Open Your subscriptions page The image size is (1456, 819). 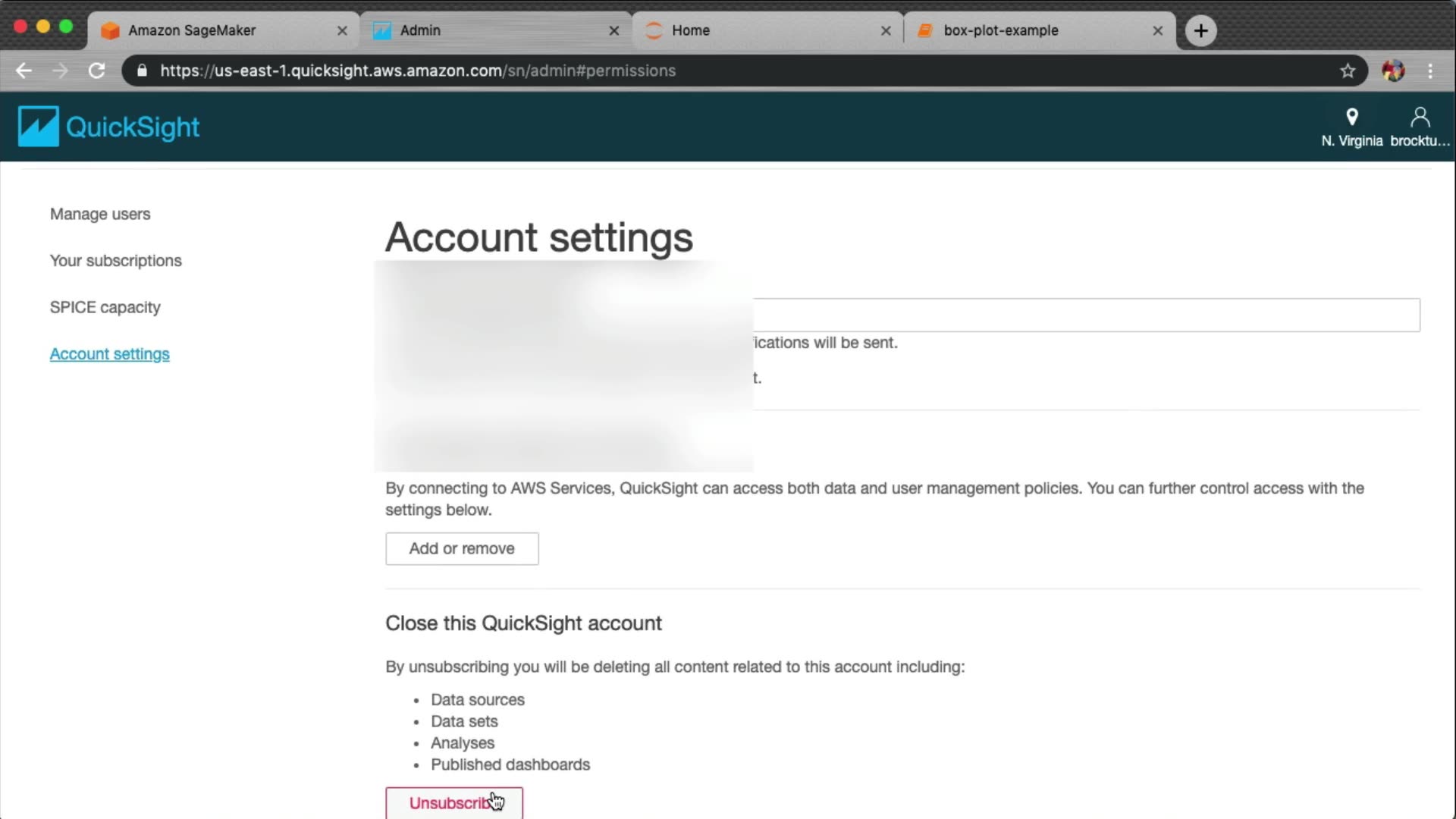pyautogui.click(x=116, y=261)
